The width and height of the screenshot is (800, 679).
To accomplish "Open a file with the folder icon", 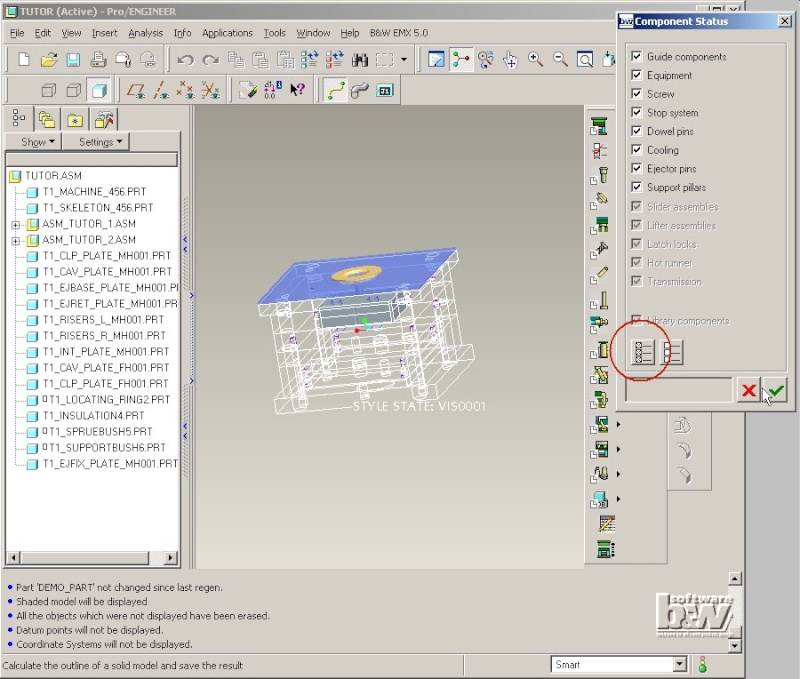I will tap(48, 60).
